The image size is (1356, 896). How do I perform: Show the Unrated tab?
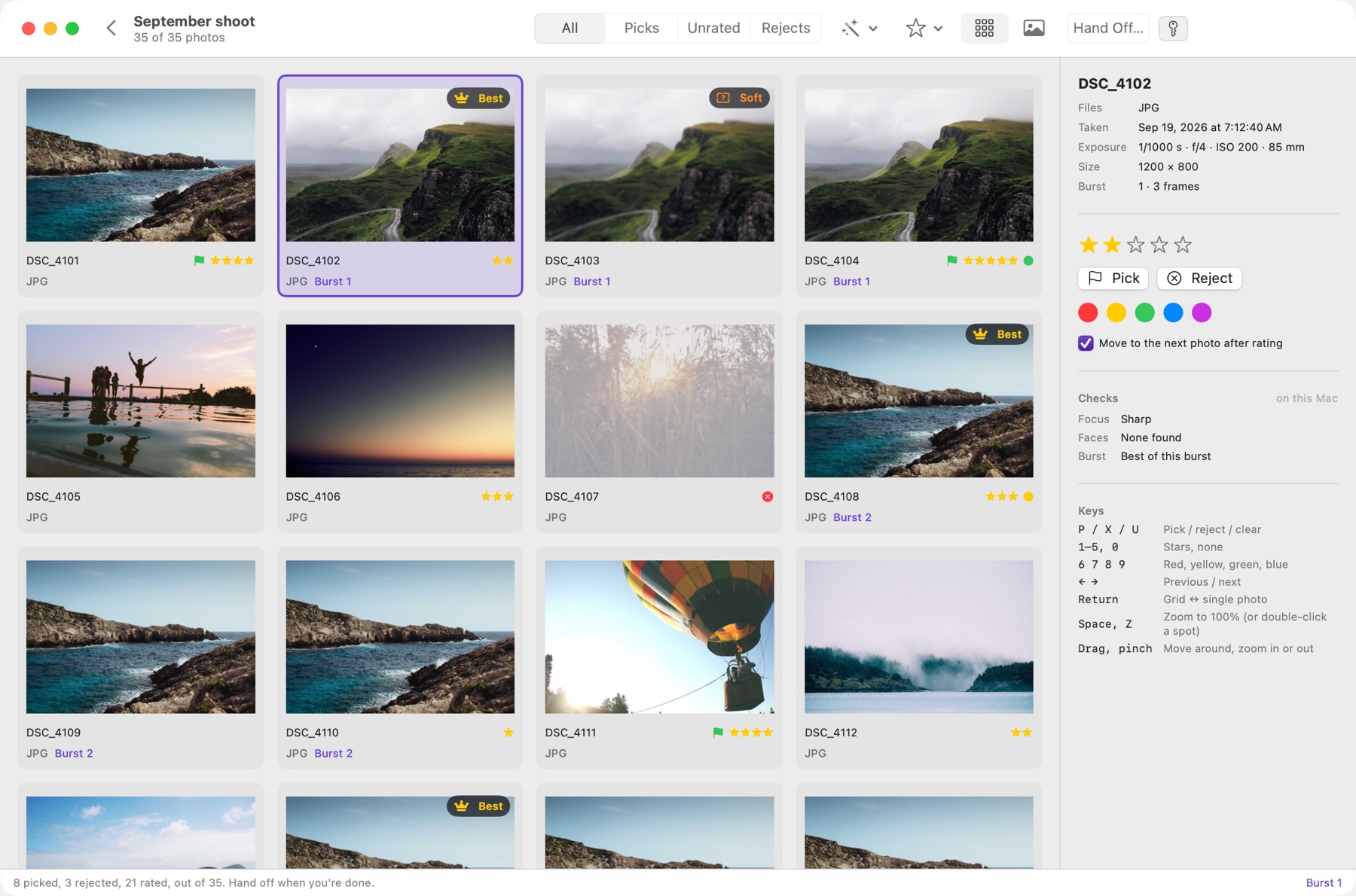click(713, 29)
